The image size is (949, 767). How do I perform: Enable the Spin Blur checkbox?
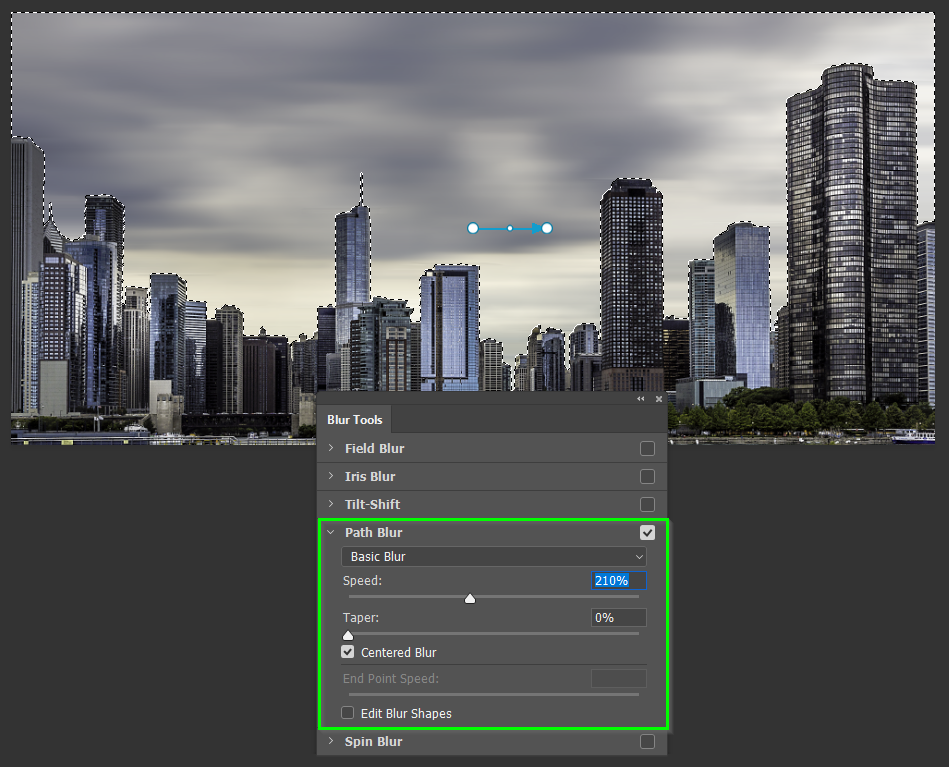point(648,742)
